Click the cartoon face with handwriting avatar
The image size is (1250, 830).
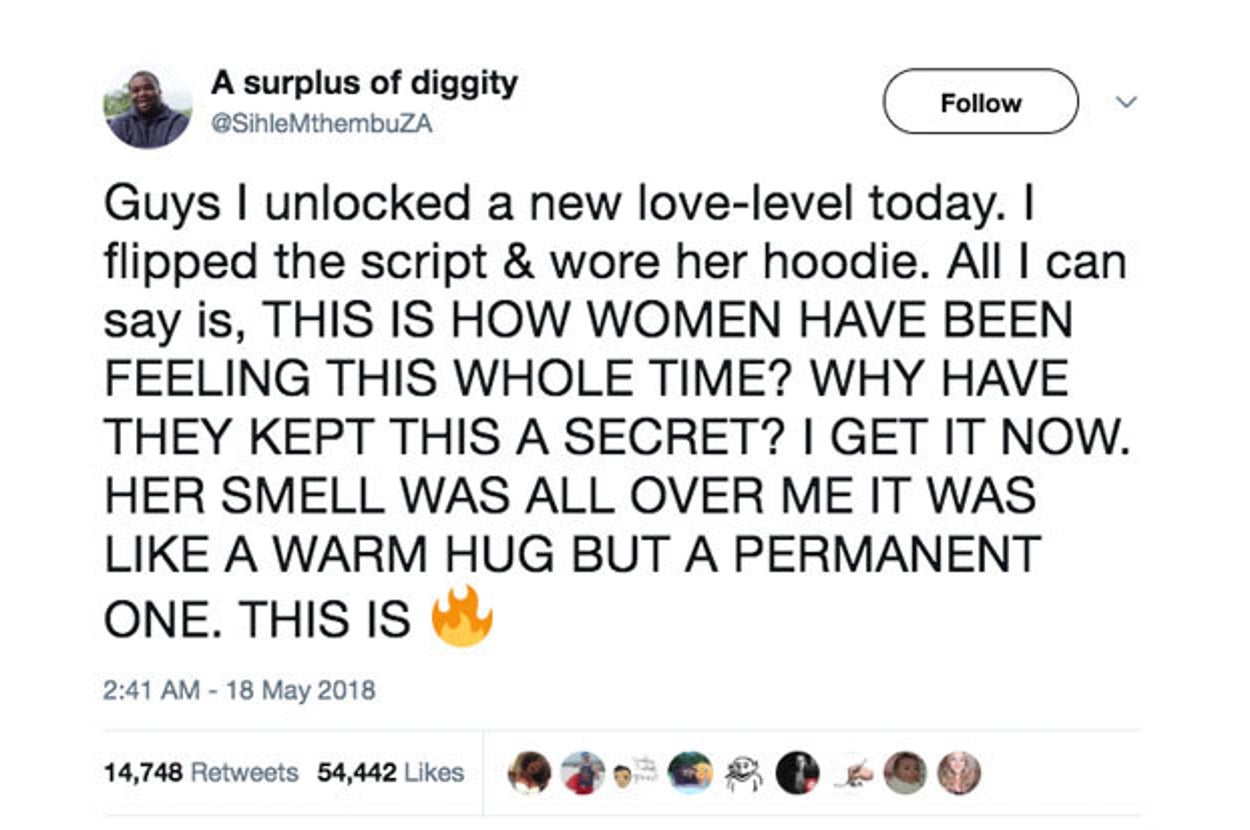point(636,773)
